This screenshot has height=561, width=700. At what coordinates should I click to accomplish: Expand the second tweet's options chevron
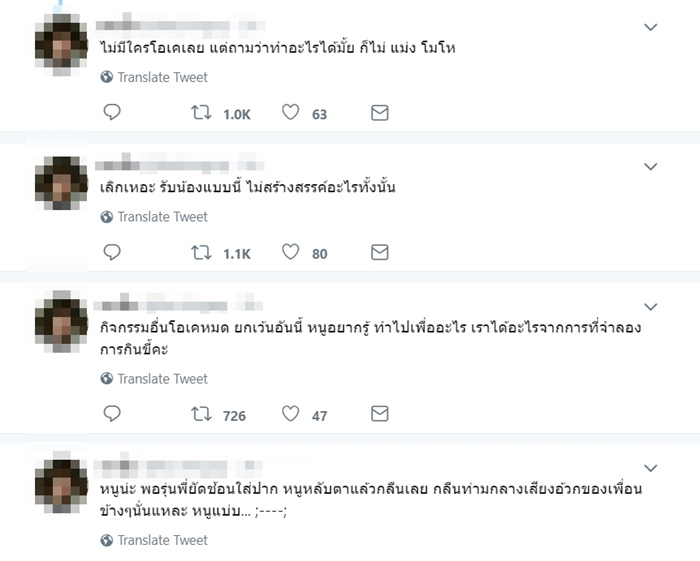(x=650, y=166)
